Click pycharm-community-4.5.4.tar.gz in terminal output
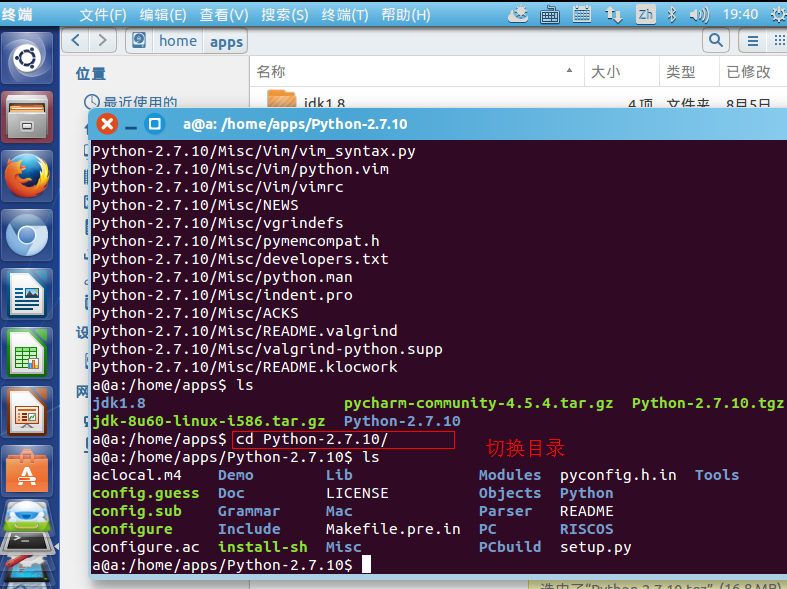Viewport: 787px width, 589px height. (x=478, y=403)
